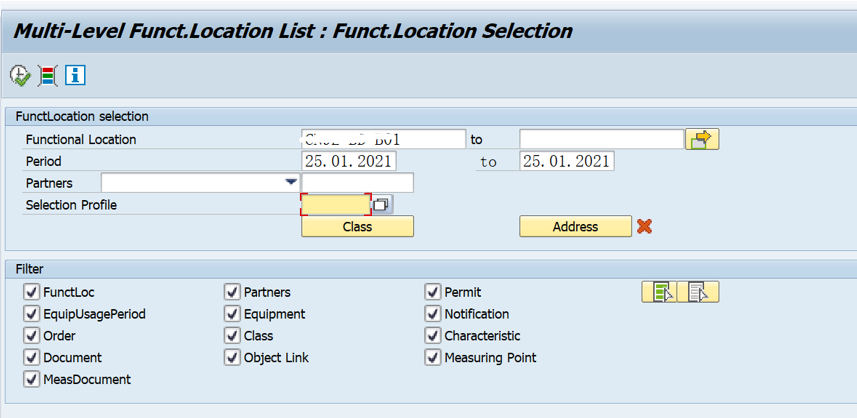Uncheck the FunctLoc filter checkbox

31,292
